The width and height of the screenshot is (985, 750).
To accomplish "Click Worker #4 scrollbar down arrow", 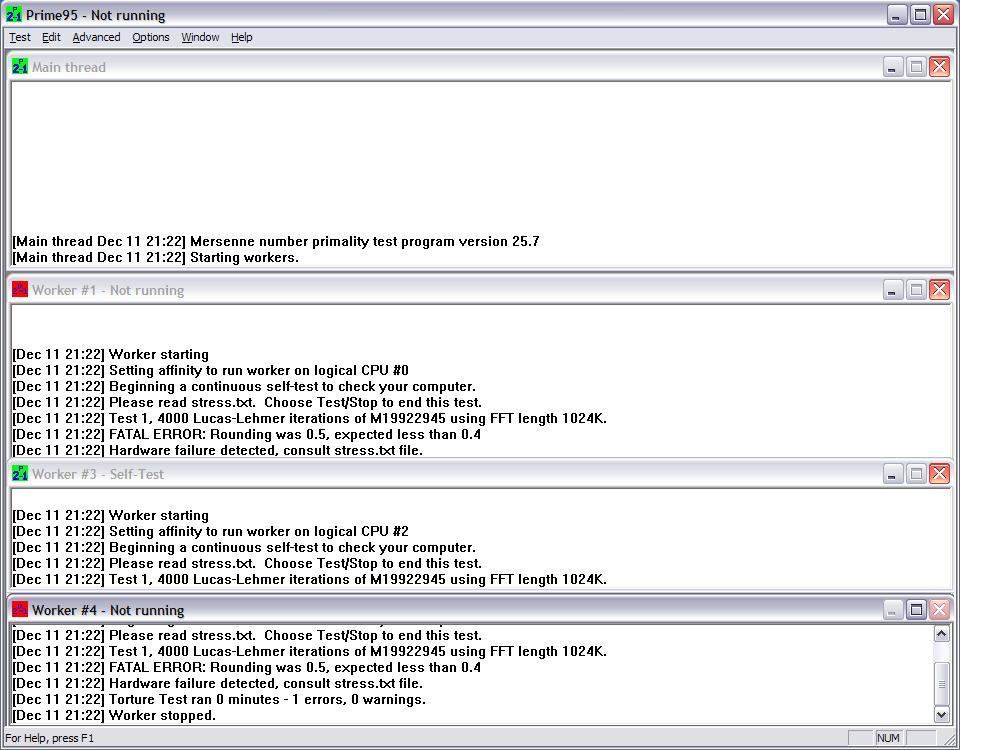I will [x=941, y=715].
